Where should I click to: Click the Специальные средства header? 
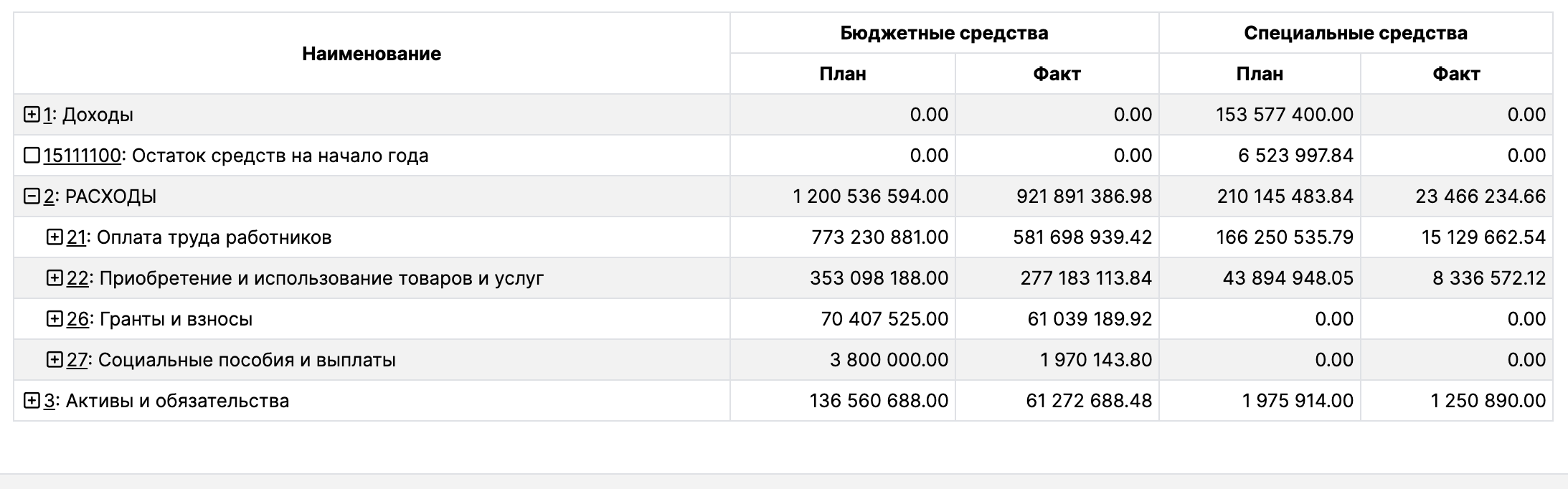(x=1355, y=33)
